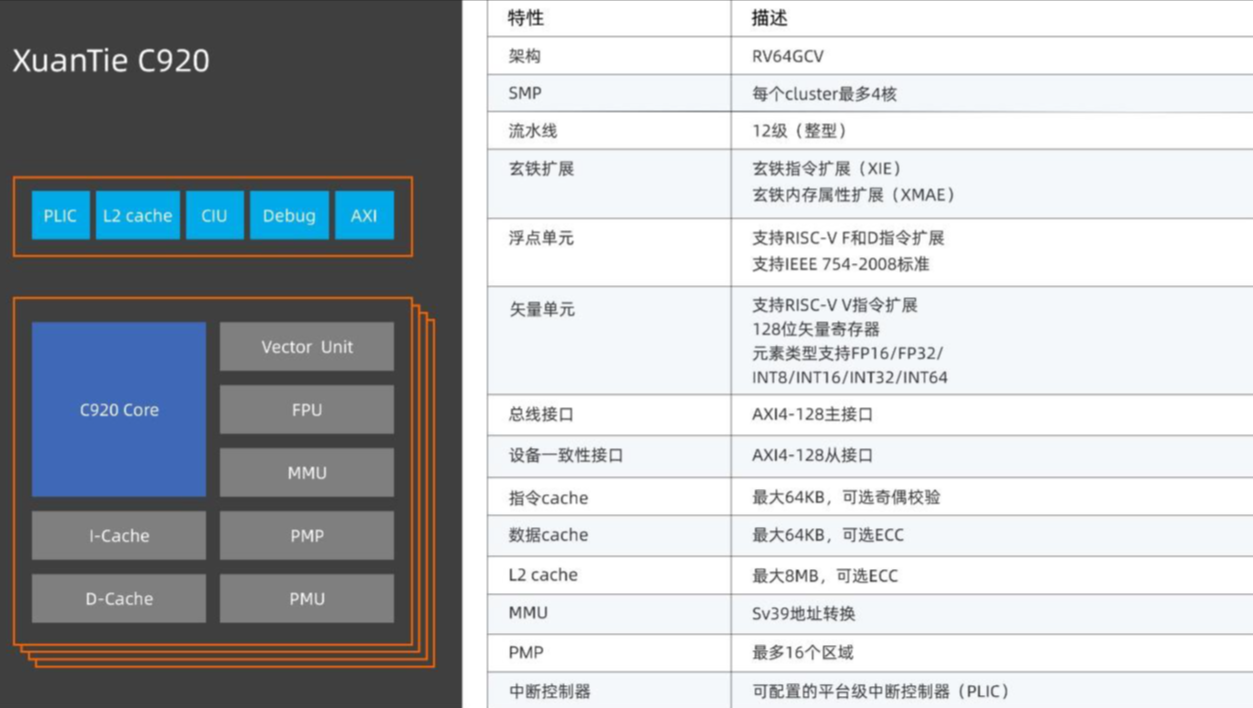Select the FPU block
Screen dimensions: 1253x708
point(307,409)
